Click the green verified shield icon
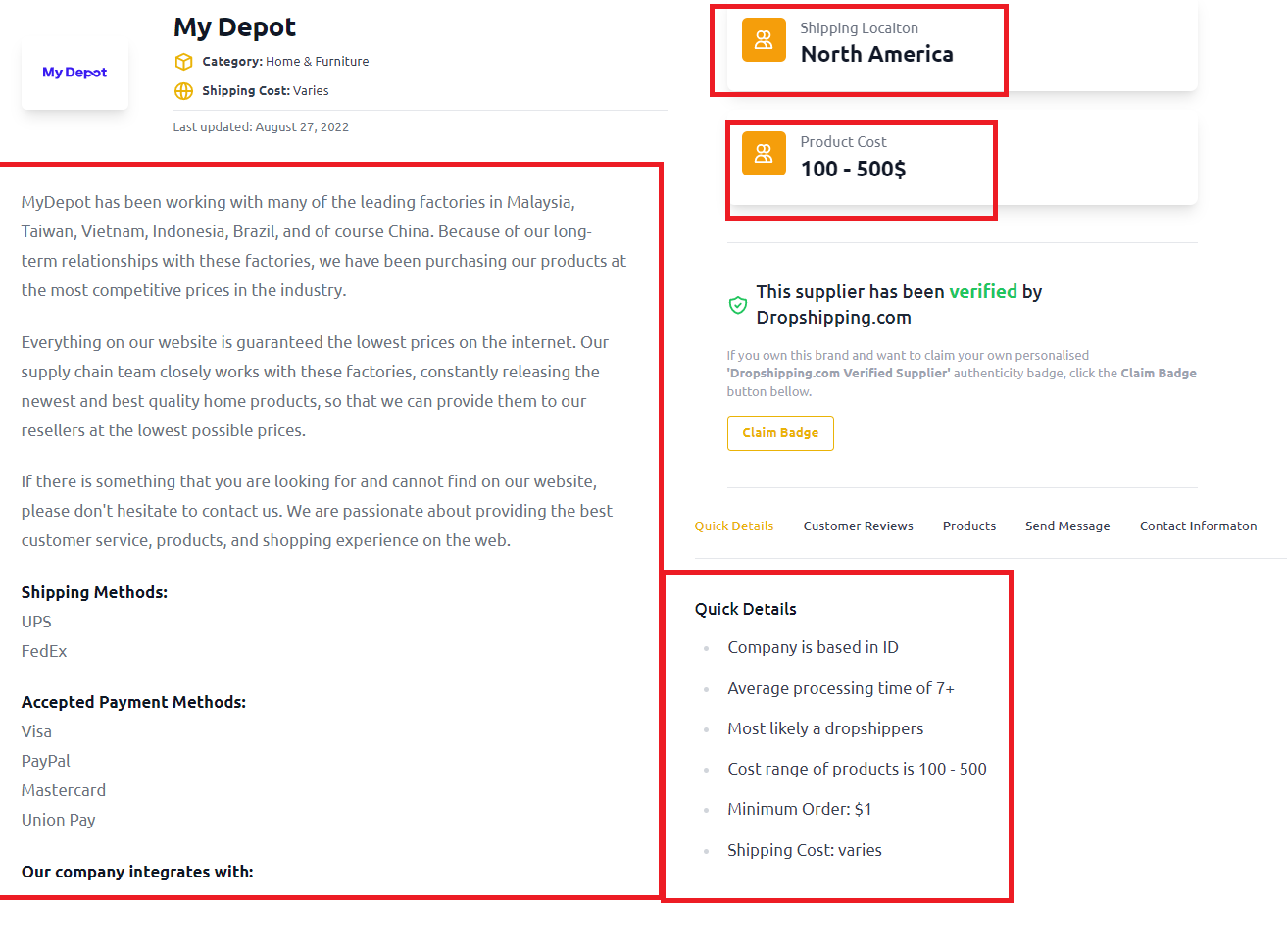Image resolution: width=1287 pixels, height=952 pixels. (738, 305)
